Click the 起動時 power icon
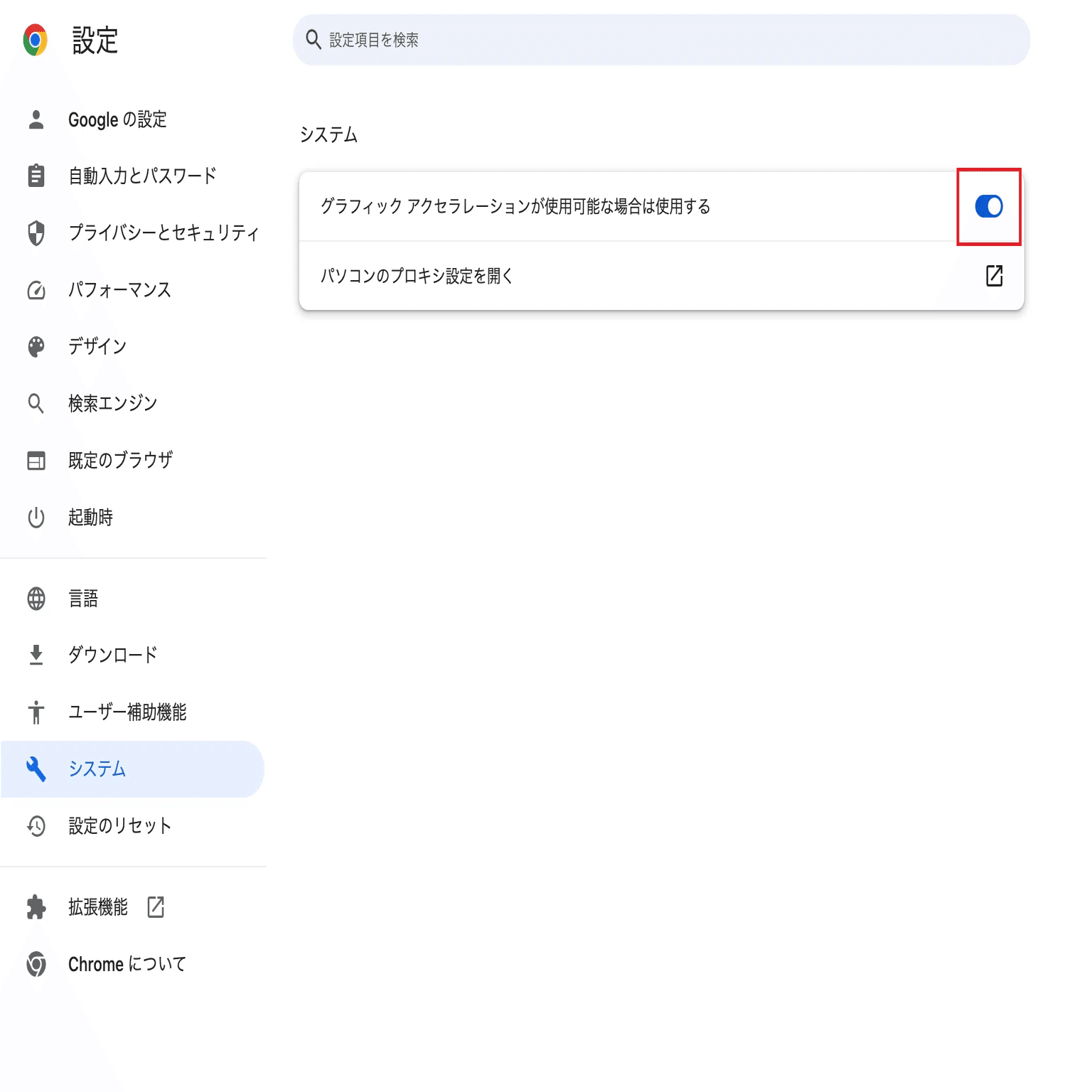 36,517
